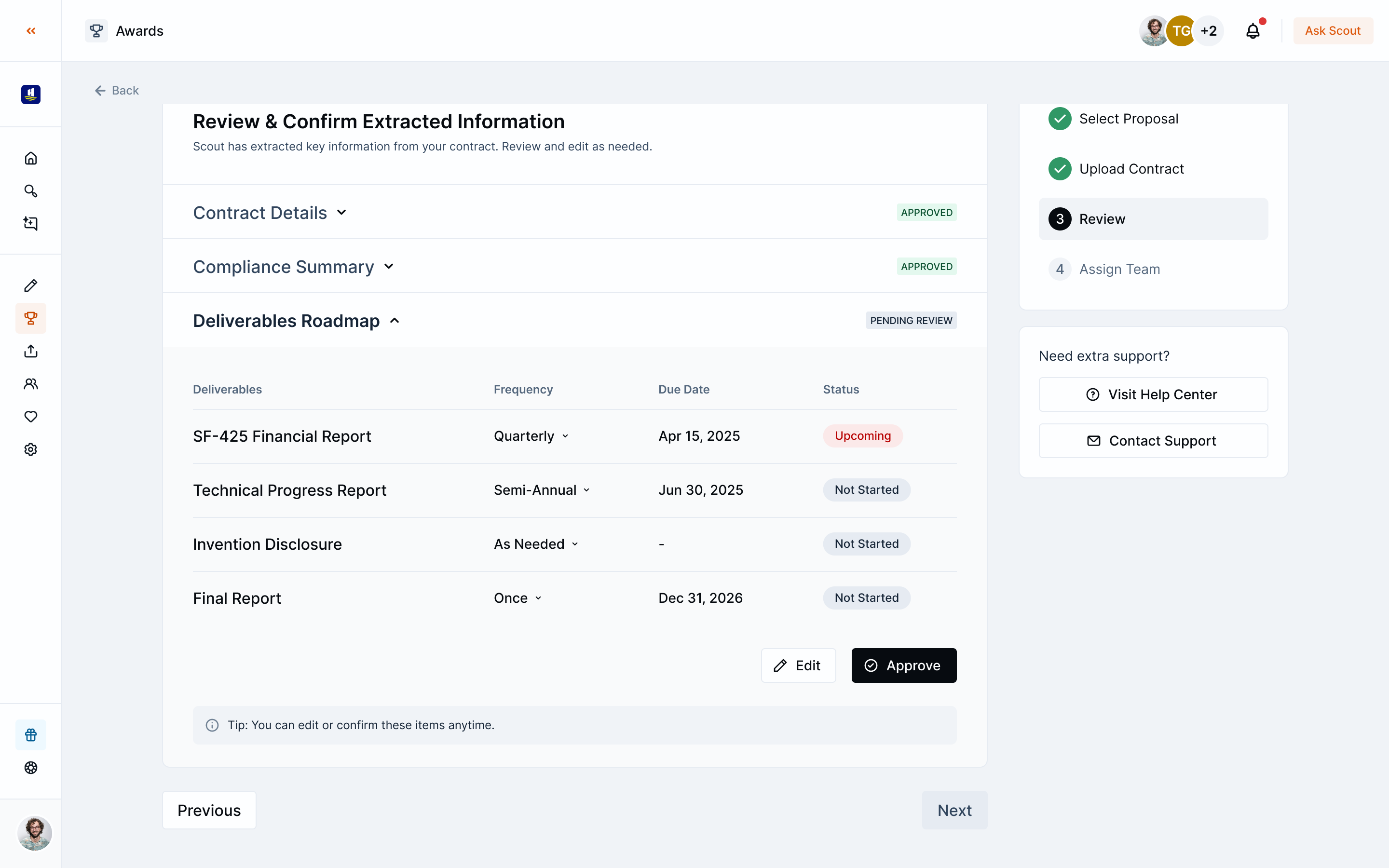Expand Contract Details section
Image resolution: width=1389 pixels, height=868 pixels.
tap(342, 212)
